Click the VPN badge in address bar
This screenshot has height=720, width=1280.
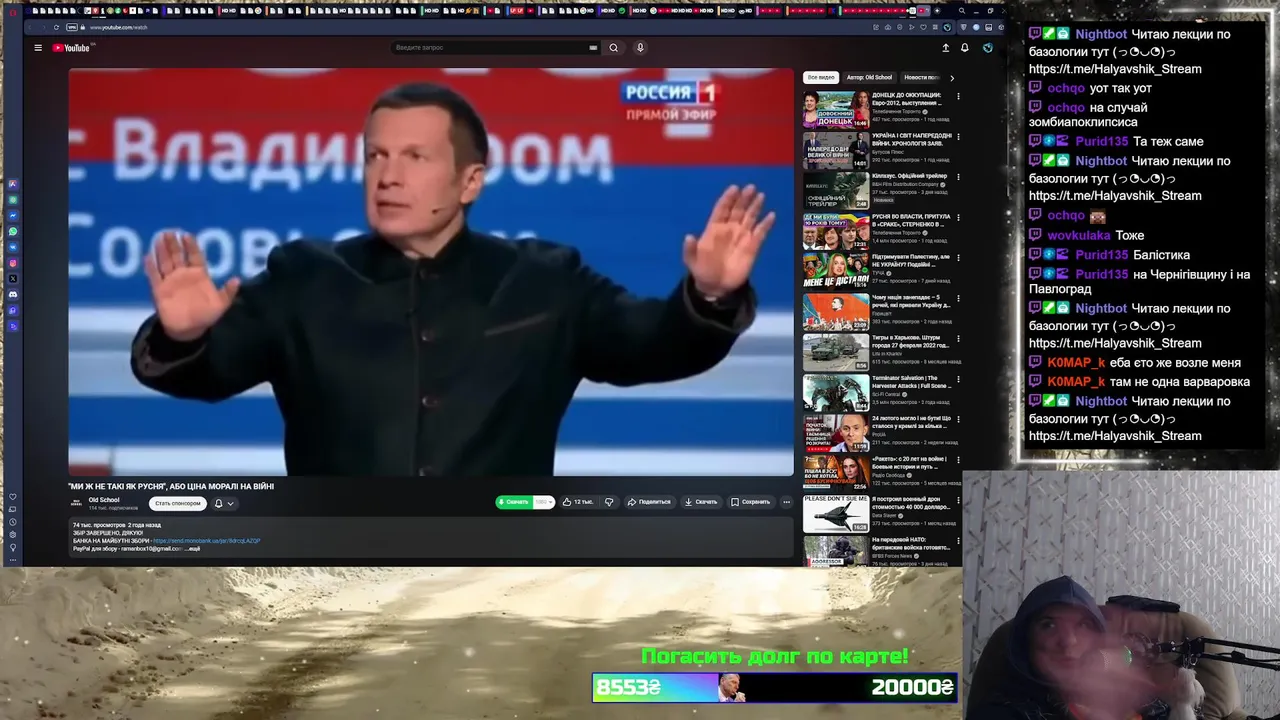pyautogui.click(x=72, y=27)
